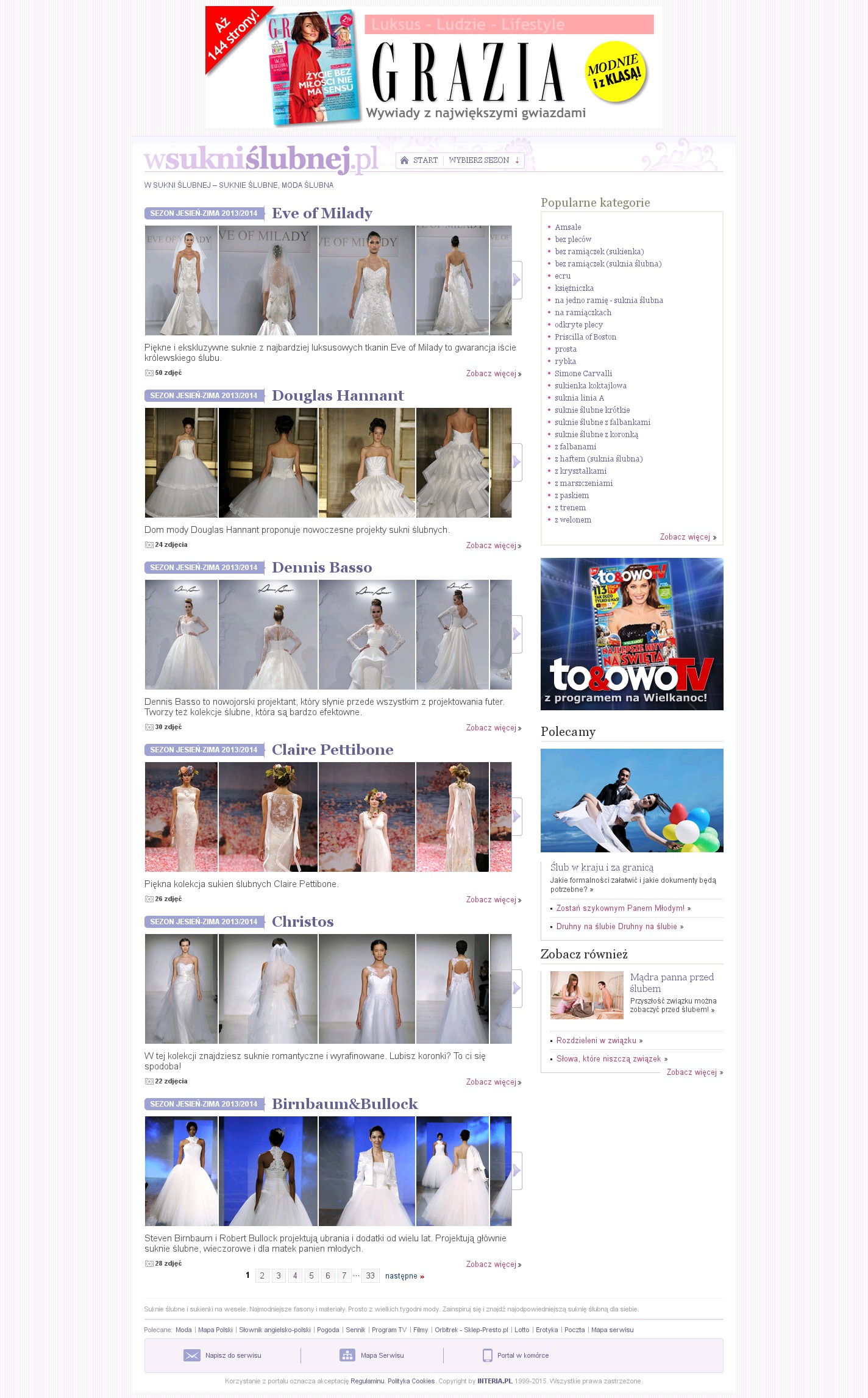868x1398 pixels.
Task: Click the phone icon for Portal w komórce
Action: click(488, 1355)
